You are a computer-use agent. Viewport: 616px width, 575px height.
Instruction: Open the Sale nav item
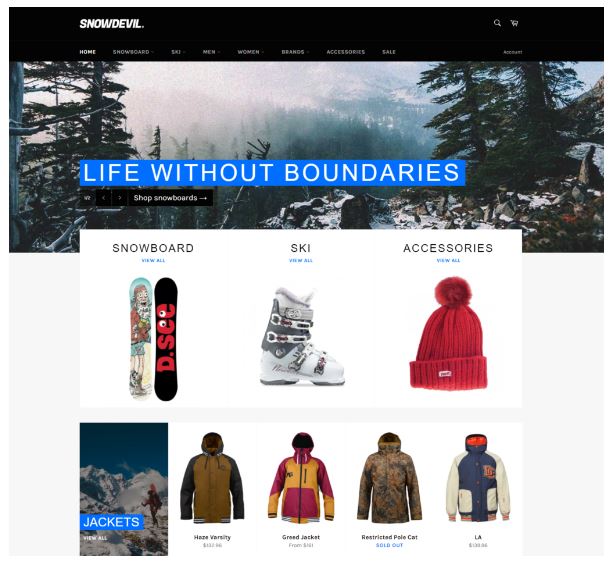click(389, 52)
